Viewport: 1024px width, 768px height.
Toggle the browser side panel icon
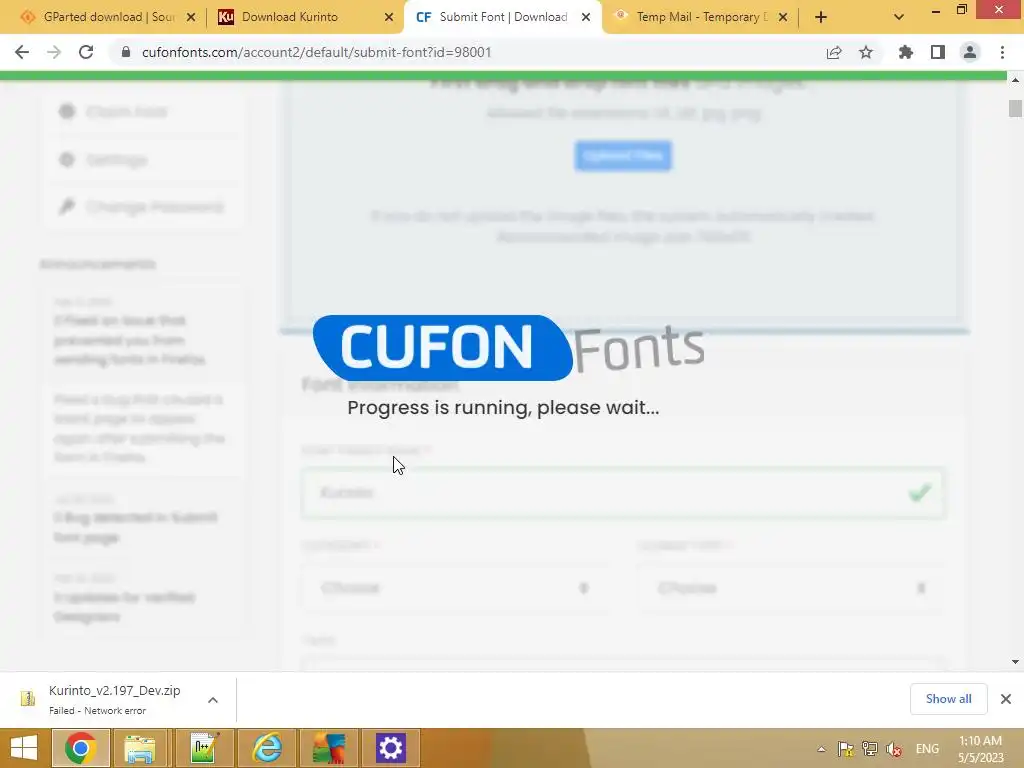[x=938, y=52]
